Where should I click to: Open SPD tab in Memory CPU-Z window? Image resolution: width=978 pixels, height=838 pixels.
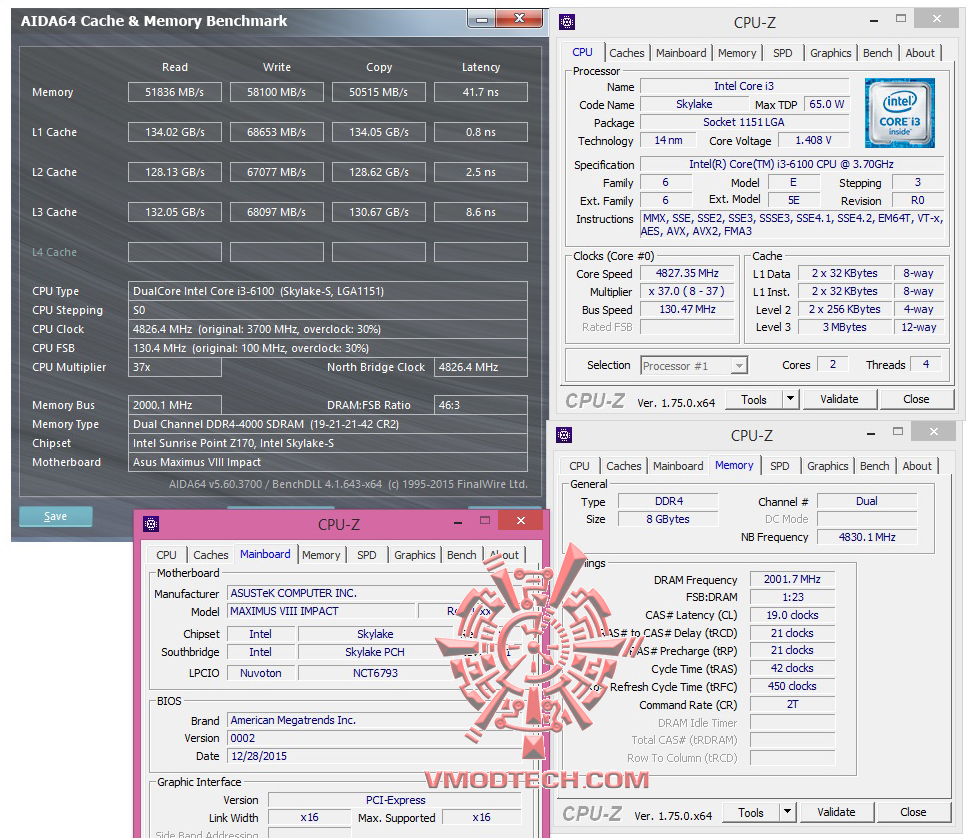780,466
